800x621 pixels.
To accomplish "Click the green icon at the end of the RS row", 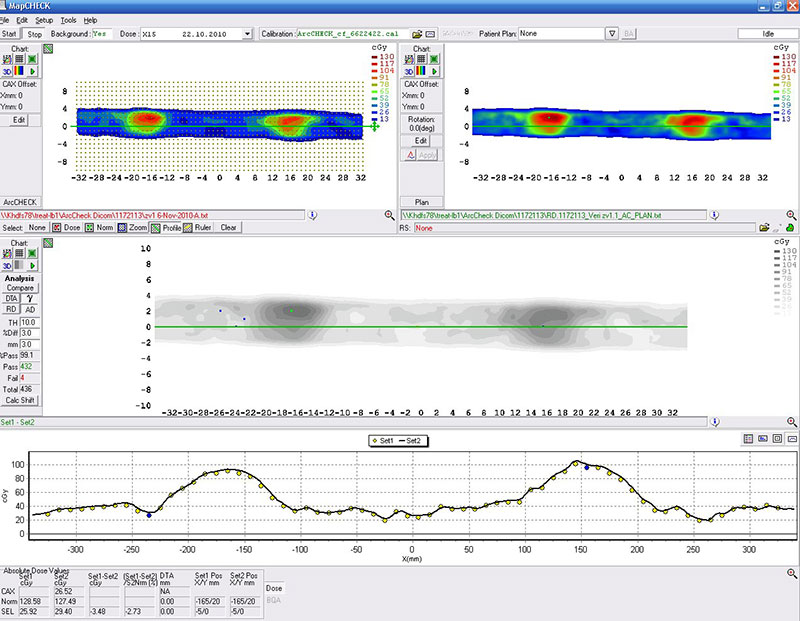I will tap(790, 228).
